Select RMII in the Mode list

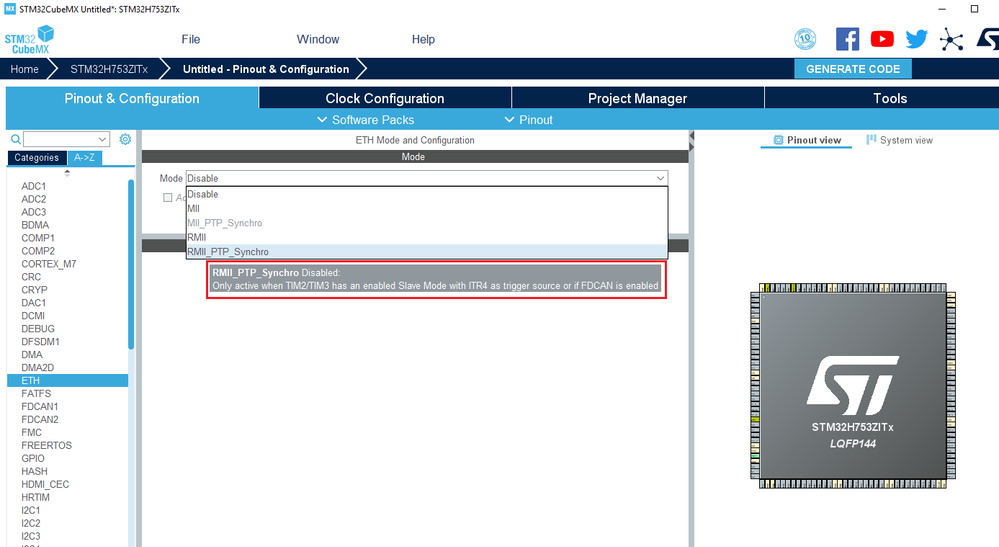point(427,237)
